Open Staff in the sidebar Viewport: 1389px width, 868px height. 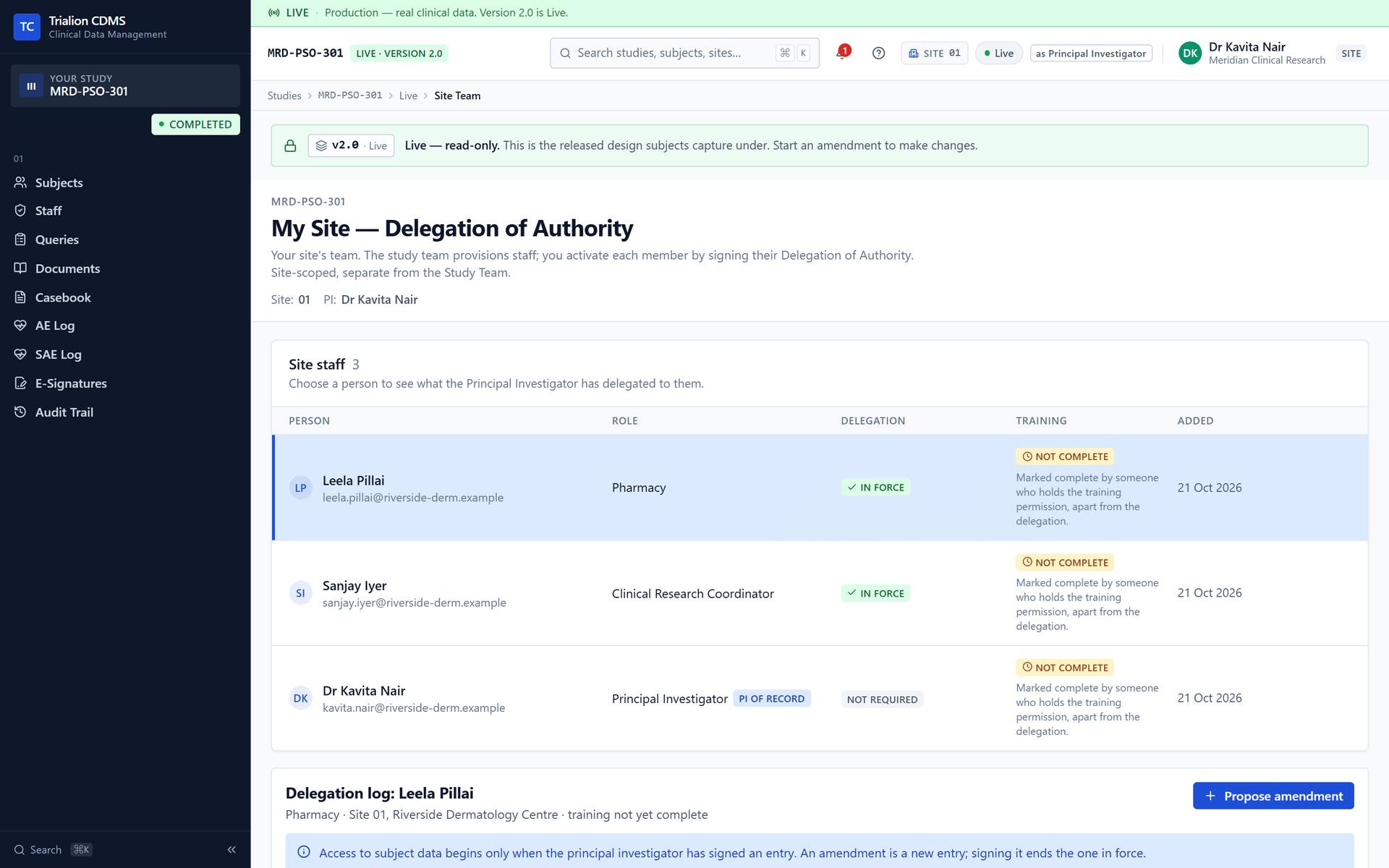pos(125,210)
